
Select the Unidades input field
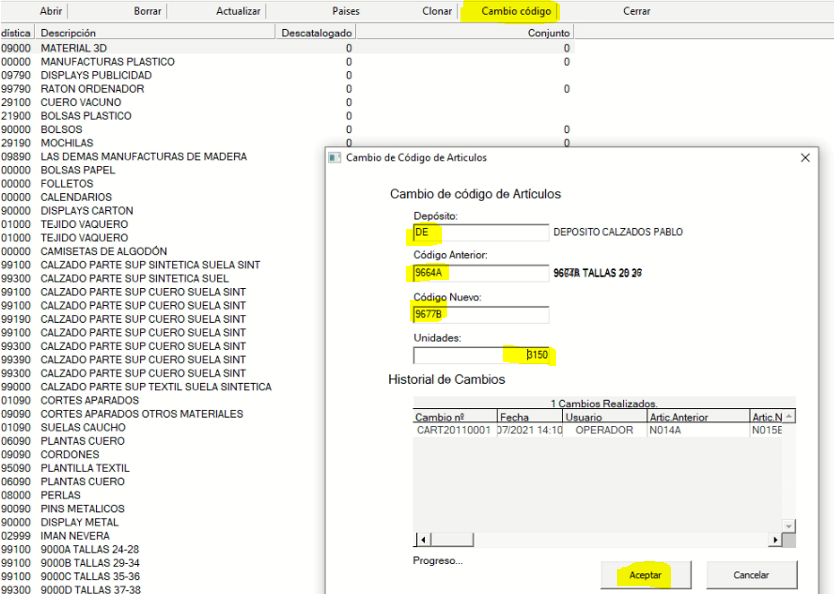(480, 355)
